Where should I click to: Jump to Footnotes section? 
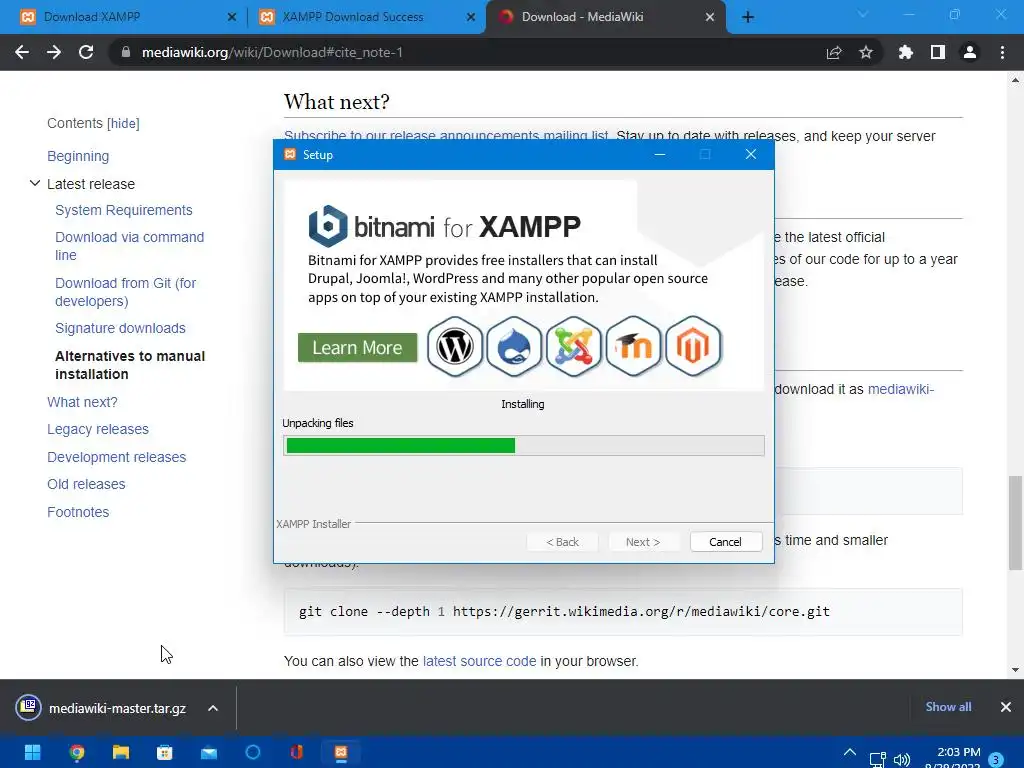click(x=78, y=512)
